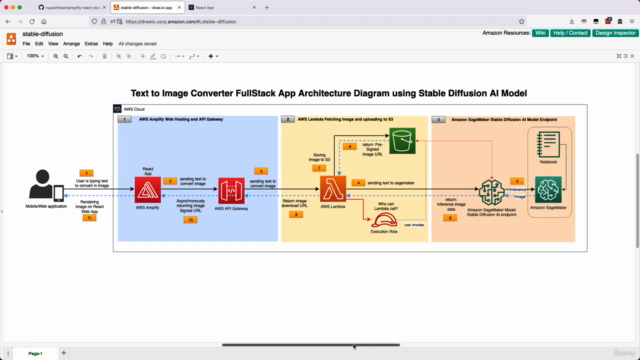Click the Delete trash icon

pos(104,56)
